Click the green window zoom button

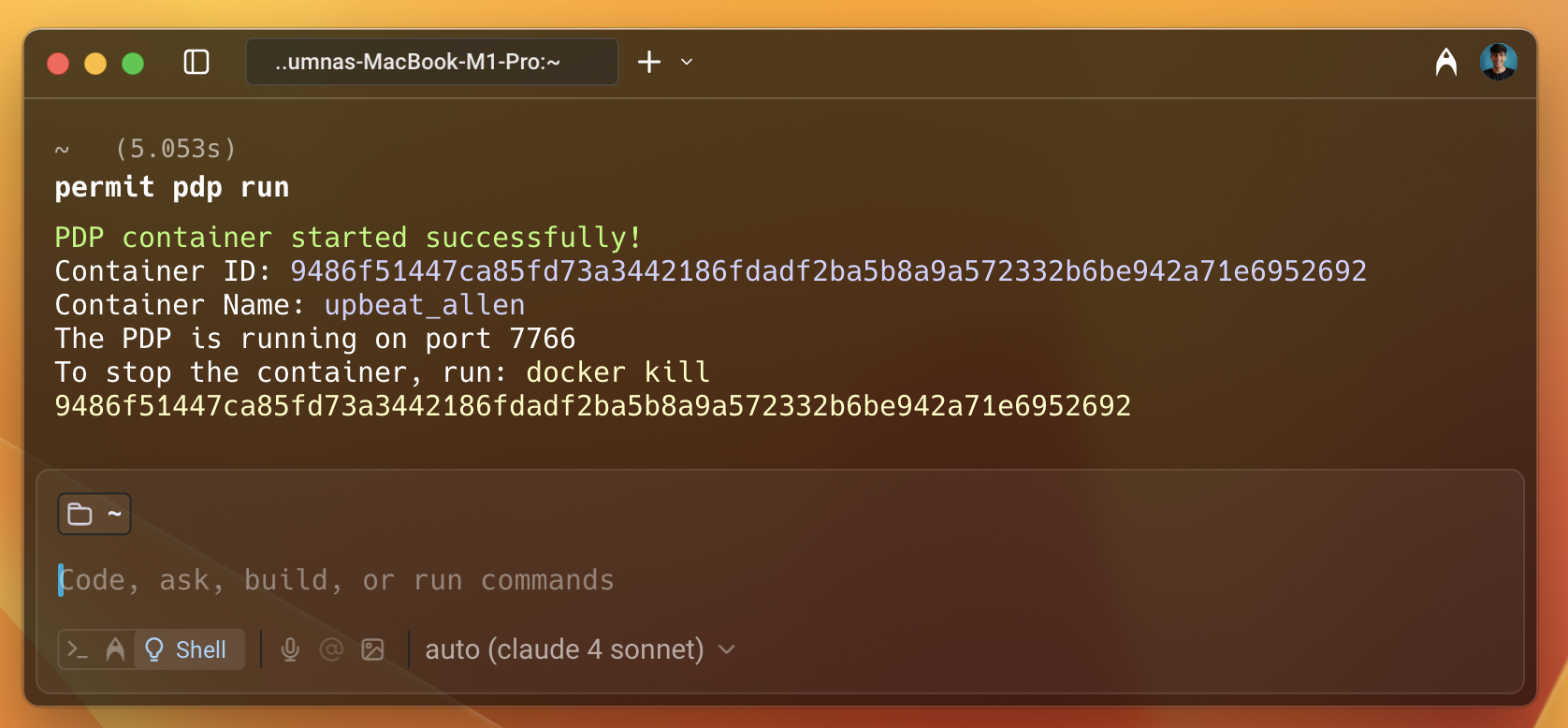133,63
